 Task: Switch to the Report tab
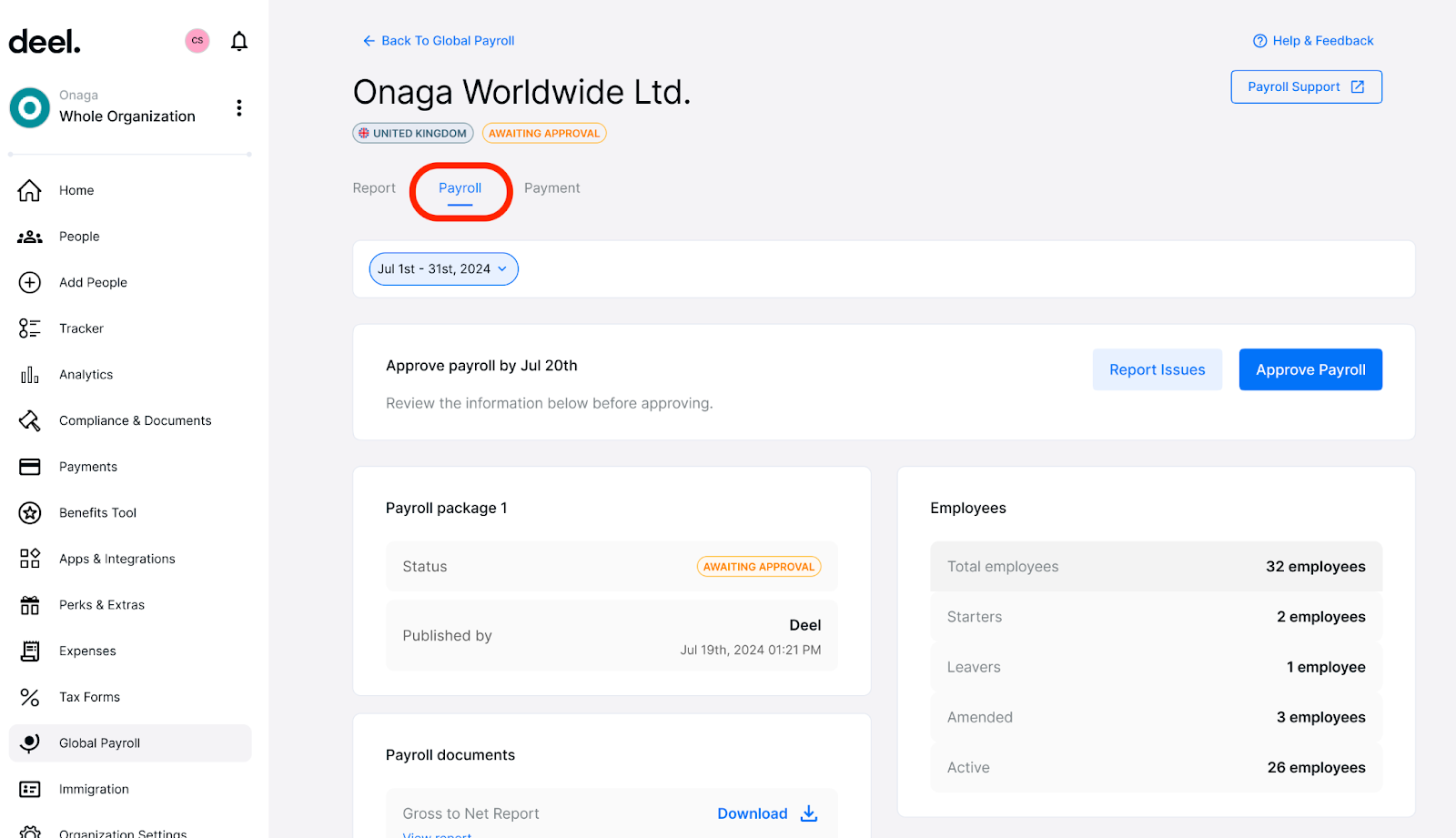point(374,188)
